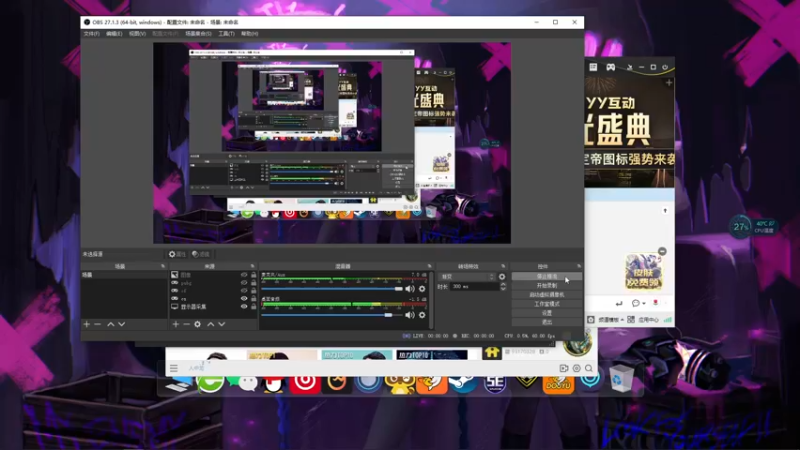Viewport: 800px width, 450px height.
Task: Click the 退出 button in controls
Action: point(546,322)
